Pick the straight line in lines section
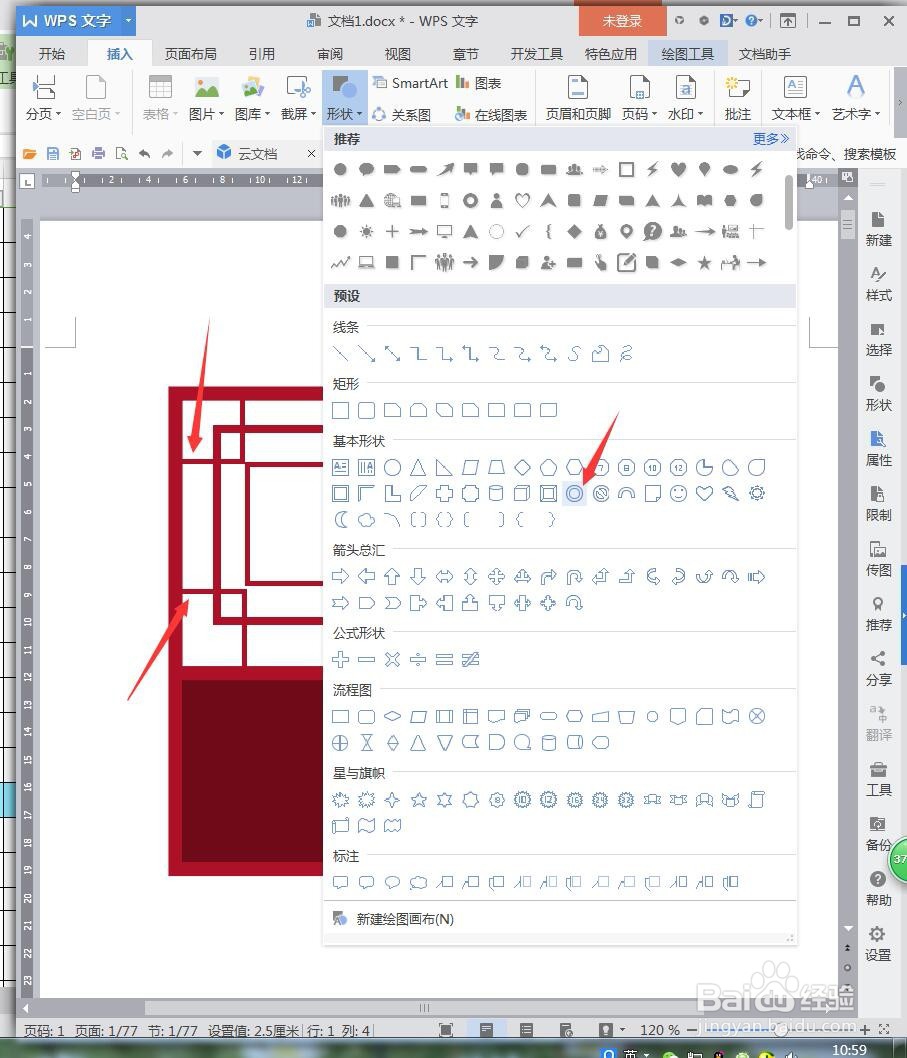The width and height of the screenshot is (907, 1058). click(x=341, y=353)
